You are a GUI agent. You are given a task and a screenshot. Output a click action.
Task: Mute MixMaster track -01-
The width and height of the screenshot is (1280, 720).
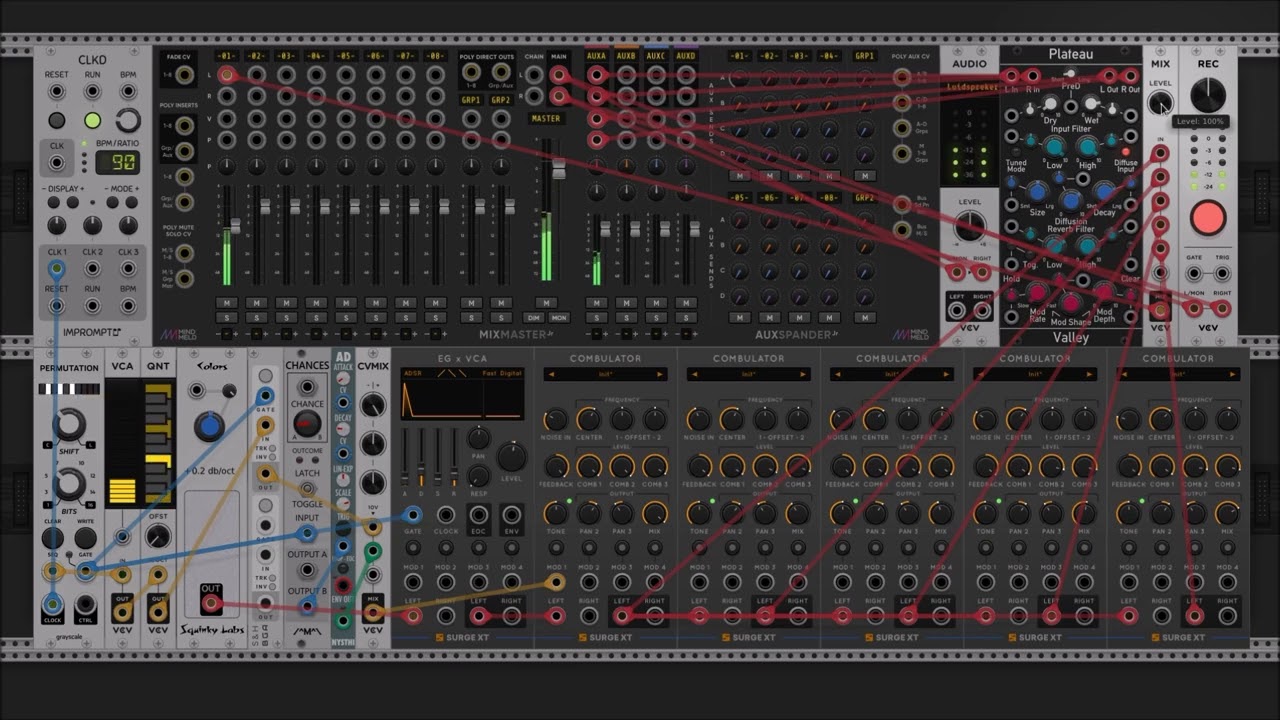226,303
